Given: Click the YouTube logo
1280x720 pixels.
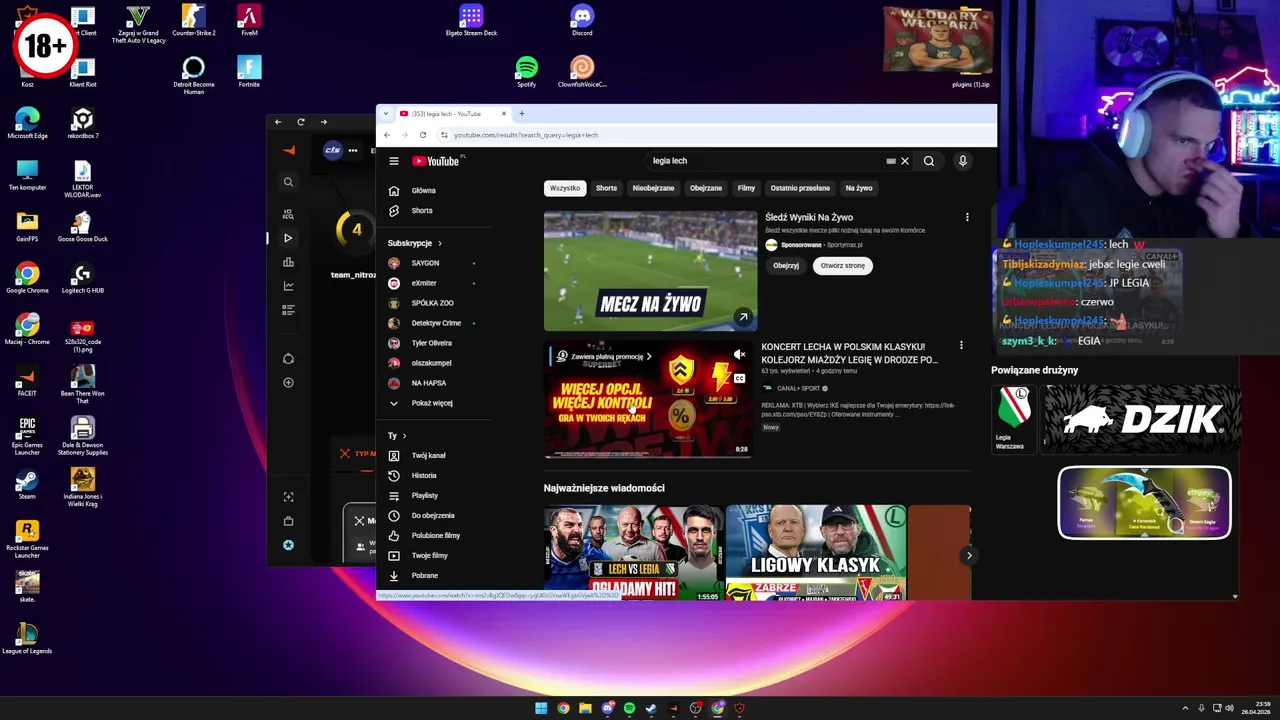Looking at the screenshot, I should pyautogui.click(x=436, y=161).
